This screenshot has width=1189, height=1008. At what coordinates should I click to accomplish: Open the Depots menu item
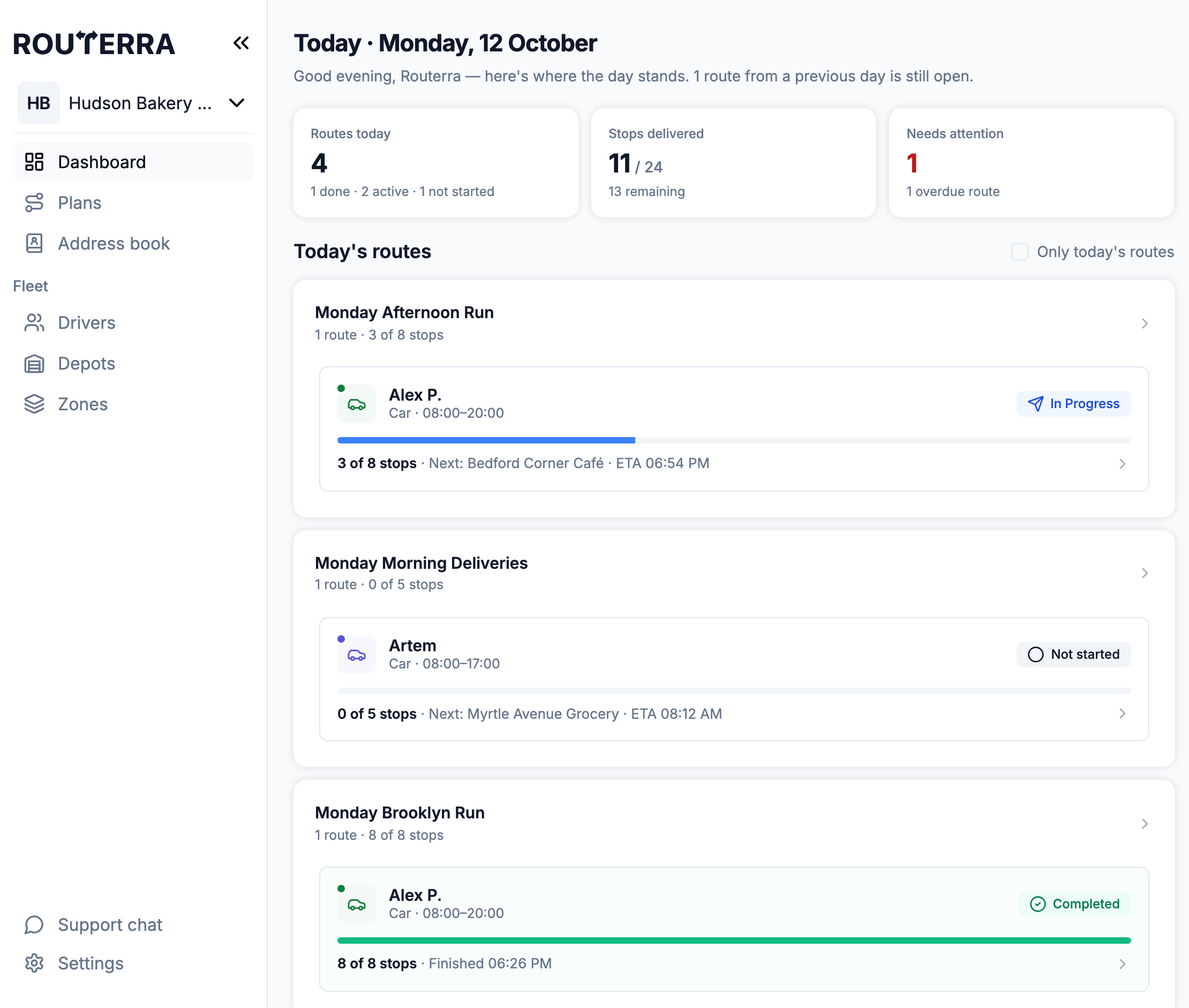[133, 364]
